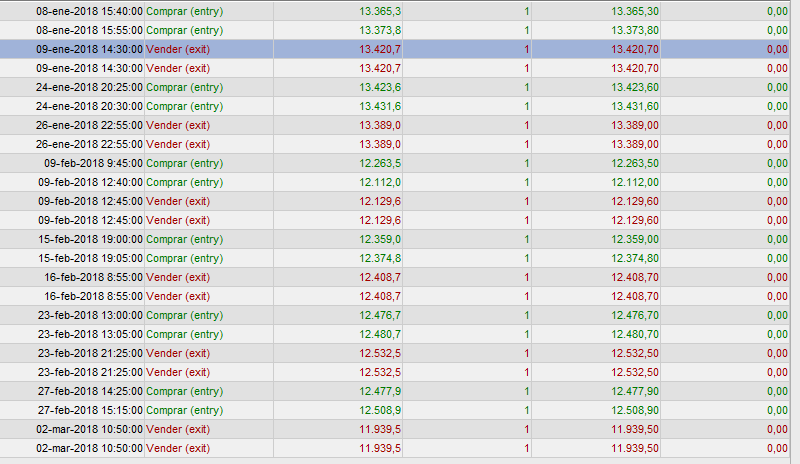Click the amount 13.420,70 in the highlighted row
This screenshot has height=464, width=800.
pos(635,49)
